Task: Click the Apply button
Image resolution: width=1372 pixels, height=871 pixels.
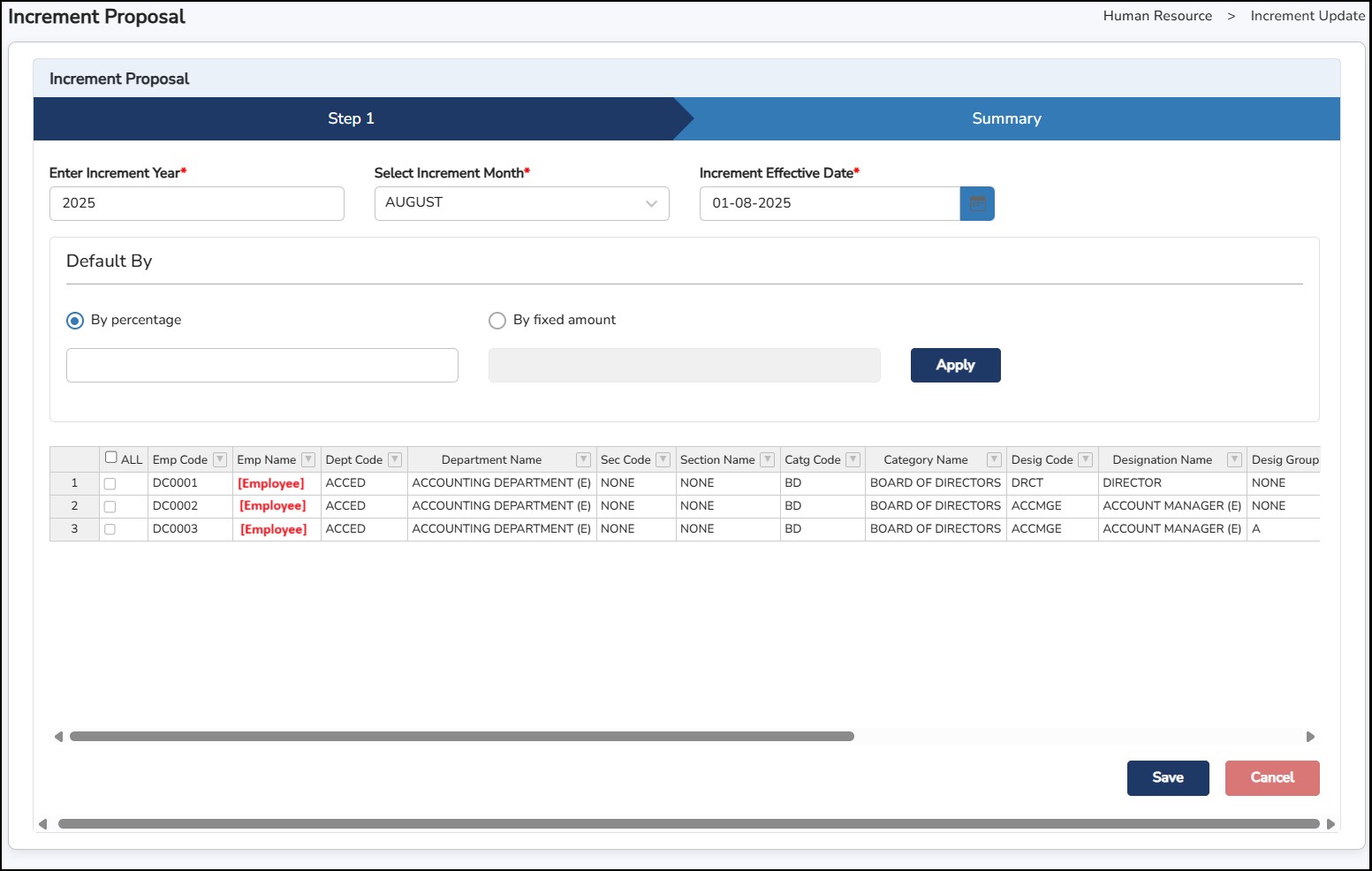Action: coord(955,365)
